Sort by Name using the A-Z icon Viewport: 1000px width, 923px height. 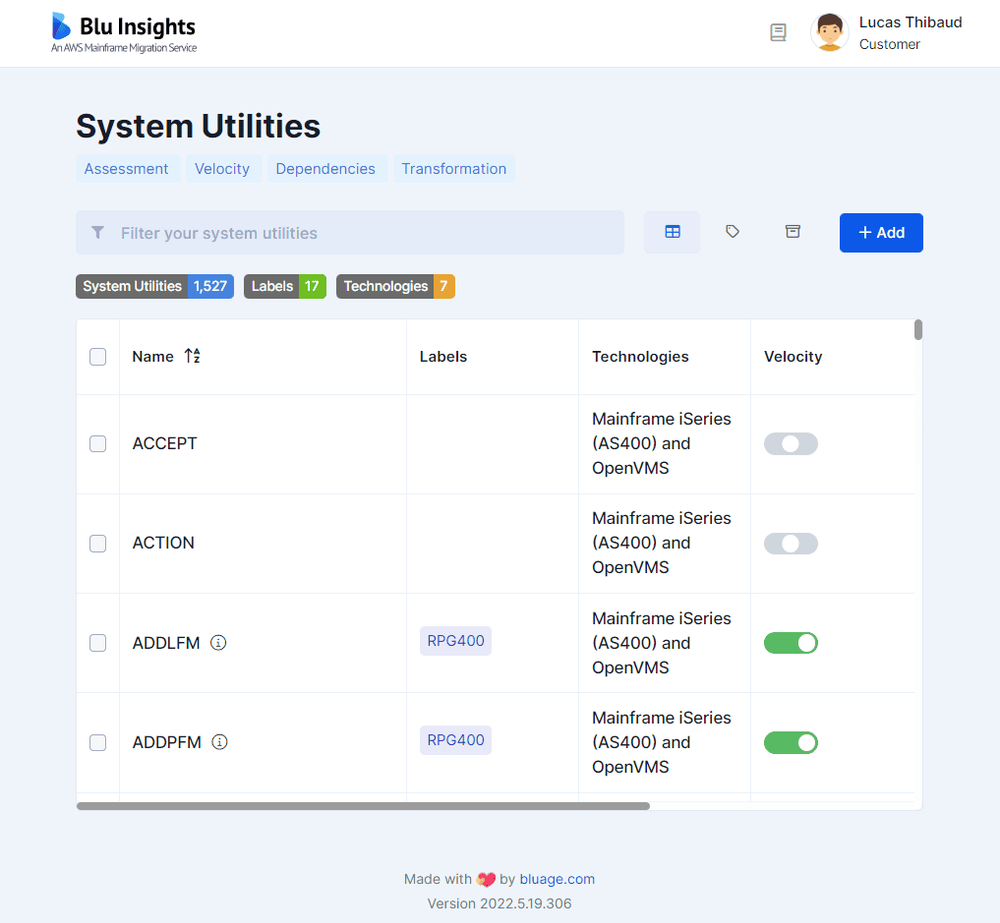[193, 356]
